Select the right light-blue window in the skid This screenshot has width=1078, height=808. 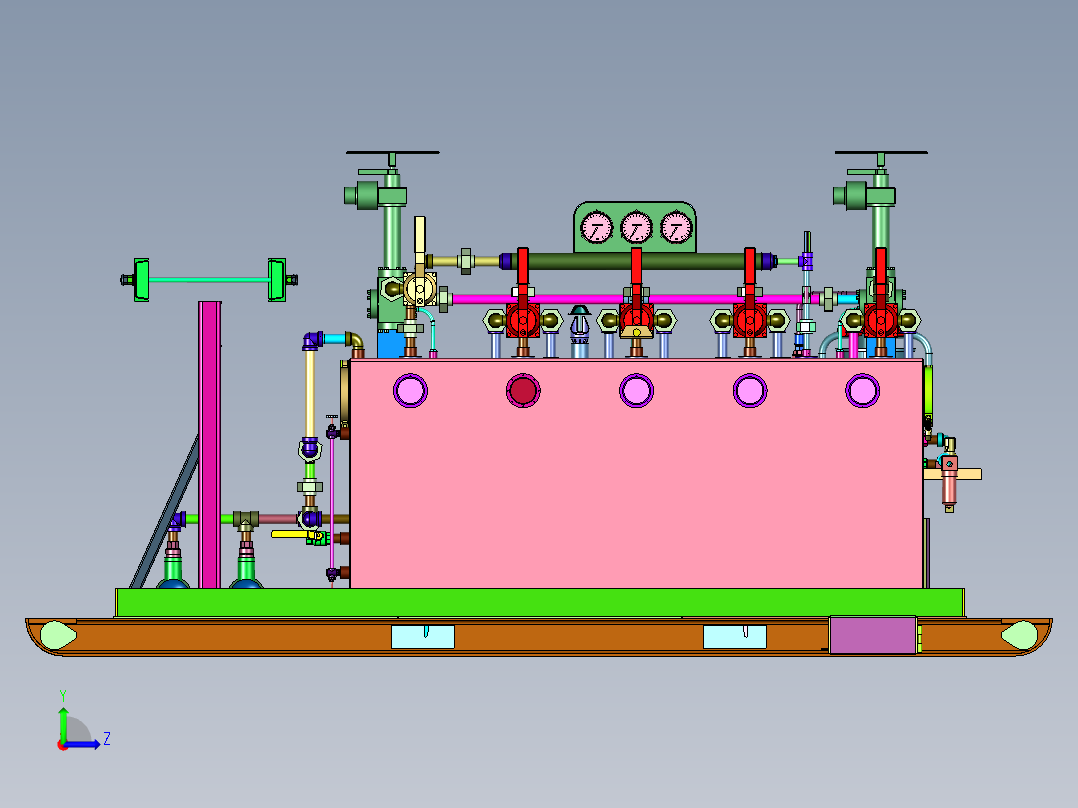(735, 636)
